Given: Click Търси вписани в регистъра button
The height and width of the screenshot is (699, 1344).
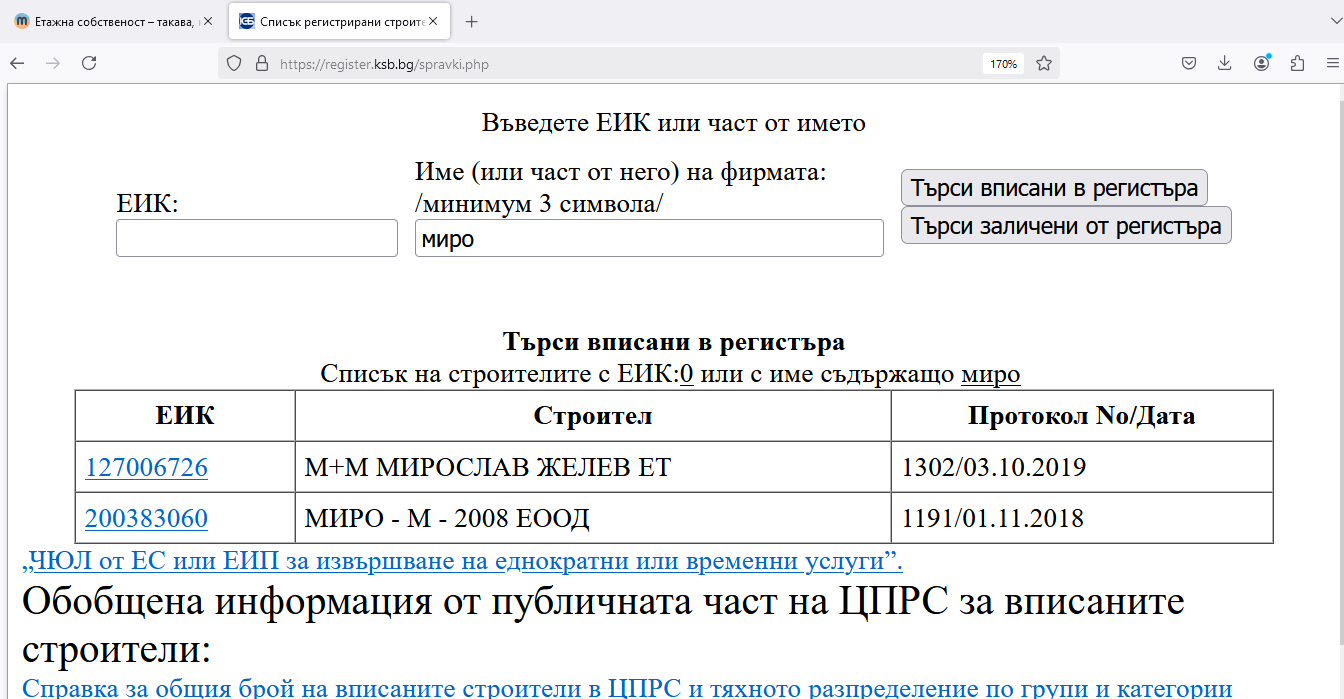Looking at the screenshot, I should (1054, 188).
